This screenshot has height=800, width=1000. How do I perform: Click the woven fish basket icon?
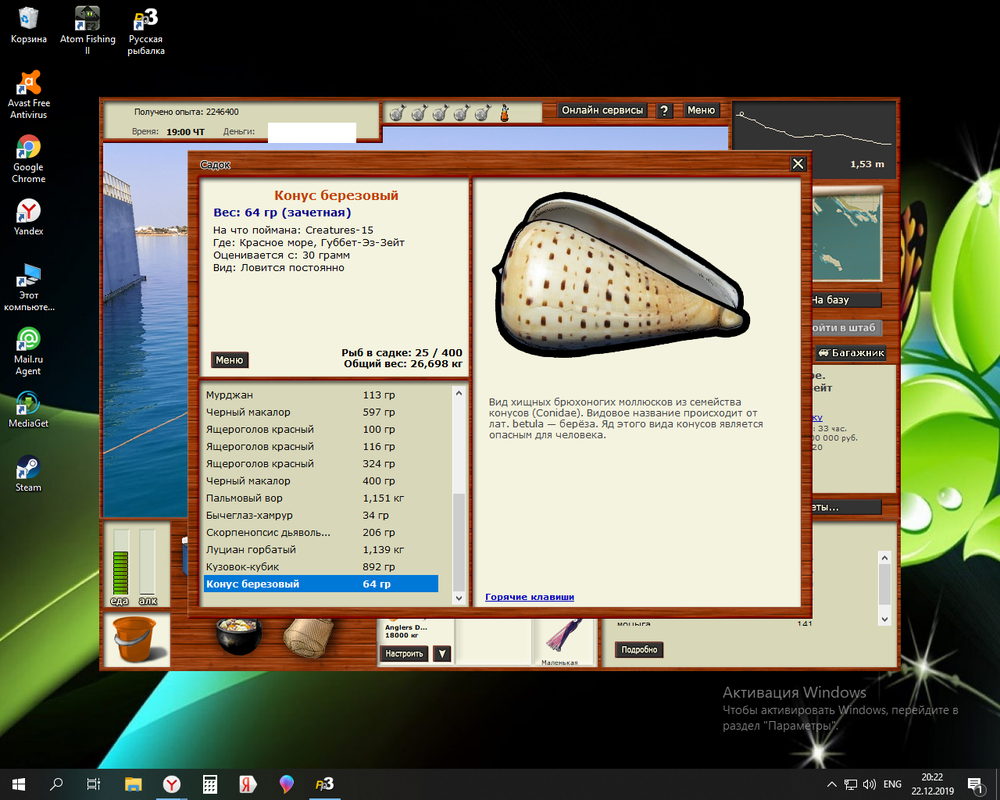tap(303, 638)
